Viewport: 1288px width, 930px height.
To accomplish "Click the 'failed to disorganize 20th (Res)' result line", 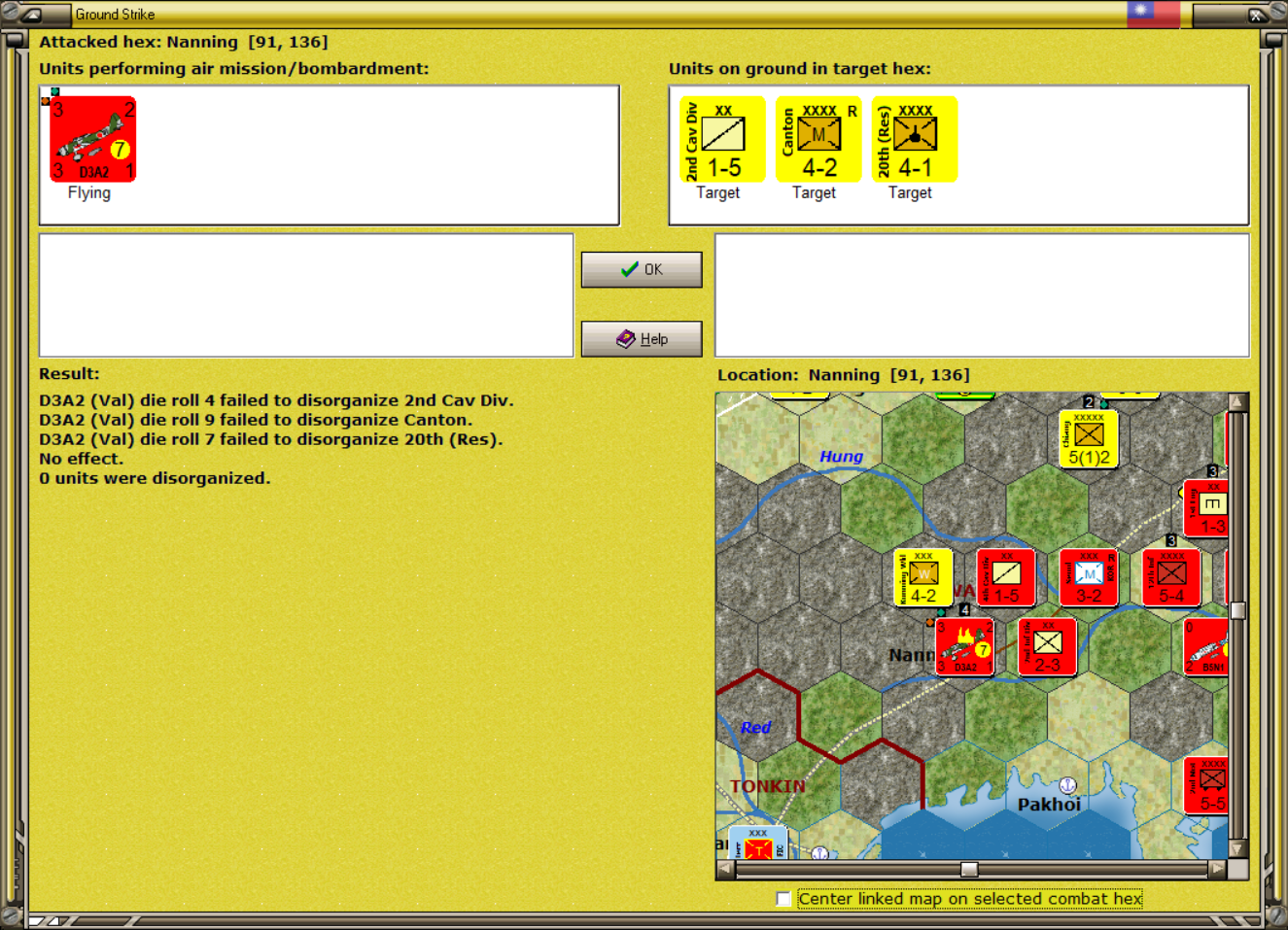I will (x=271, y=439).
